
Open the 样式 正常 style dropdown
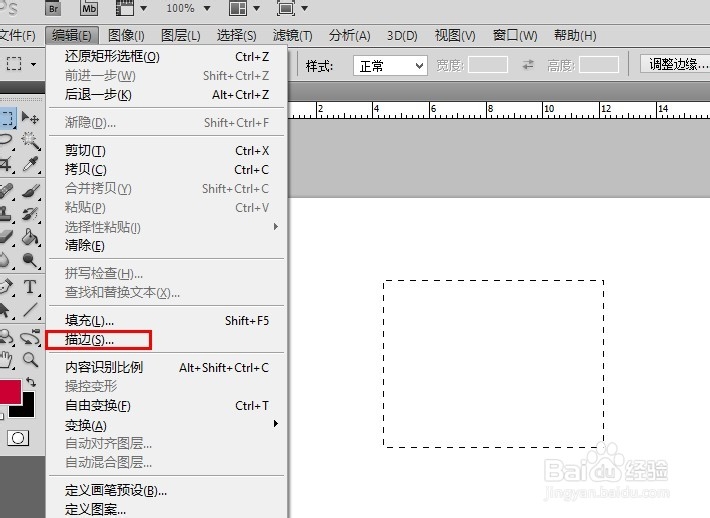(x=390, y=66)
